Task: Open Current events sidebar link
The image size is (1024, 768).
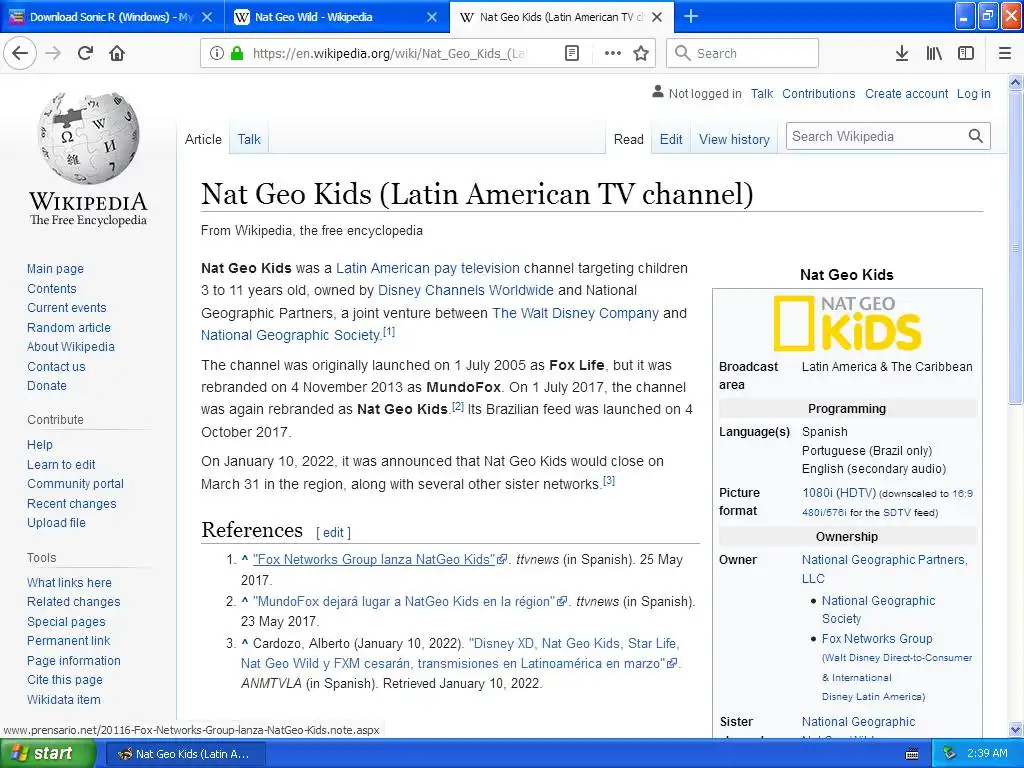Action: [67, 308]
